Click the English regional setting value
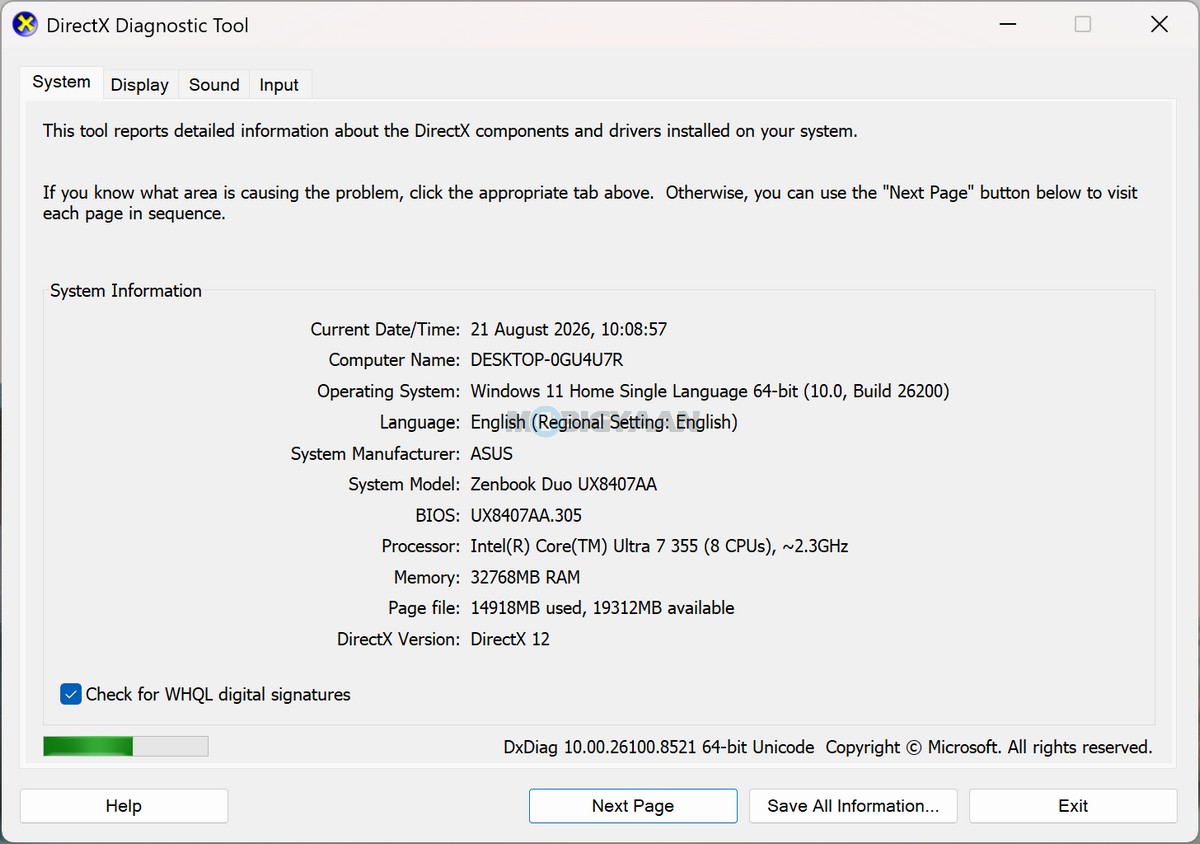Viewport: 1200px width, 844px height. click(x=604, y=422)
